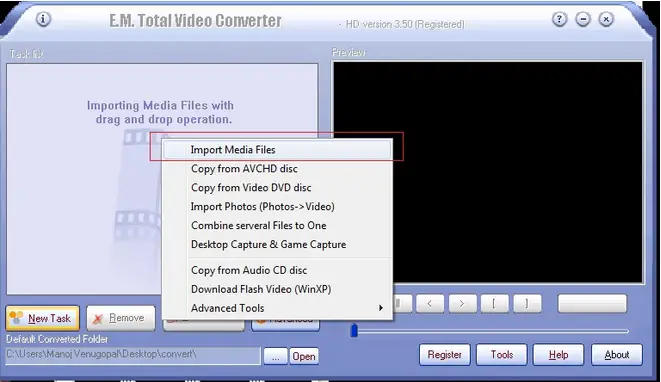Minimize the Total Video Converter window
661x382 pixels.
(x=583, y=19)
